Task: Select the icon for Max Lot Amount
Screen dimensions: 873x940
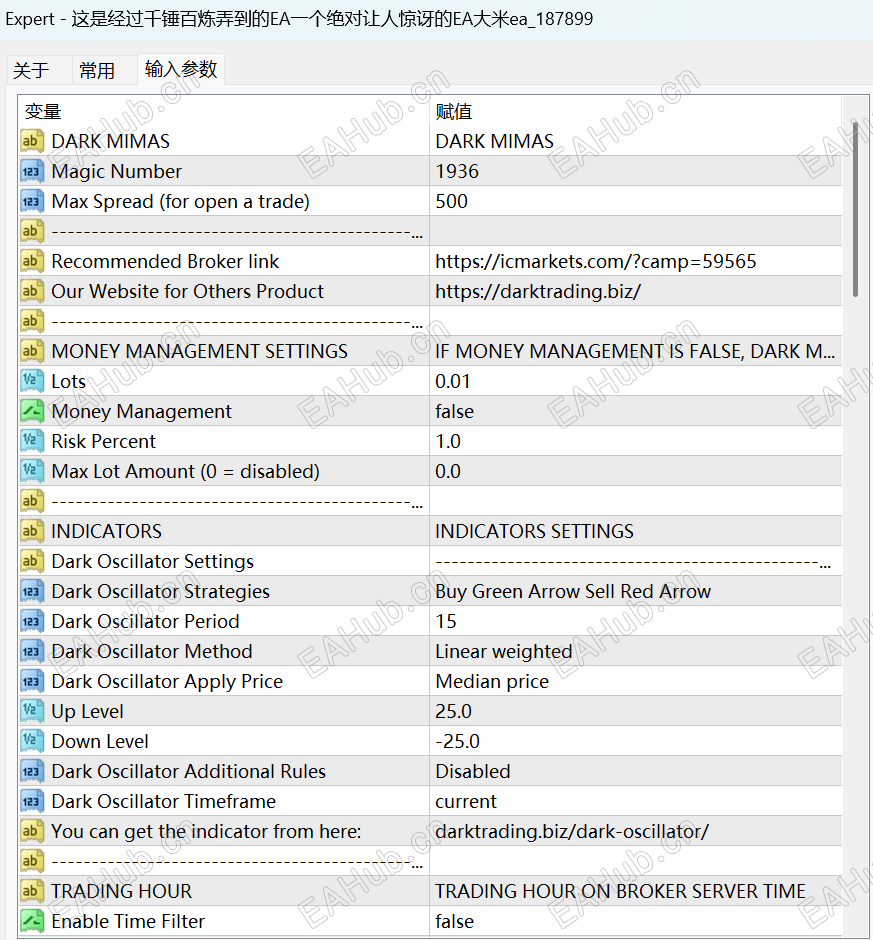Action: click(x=32, y=471)
